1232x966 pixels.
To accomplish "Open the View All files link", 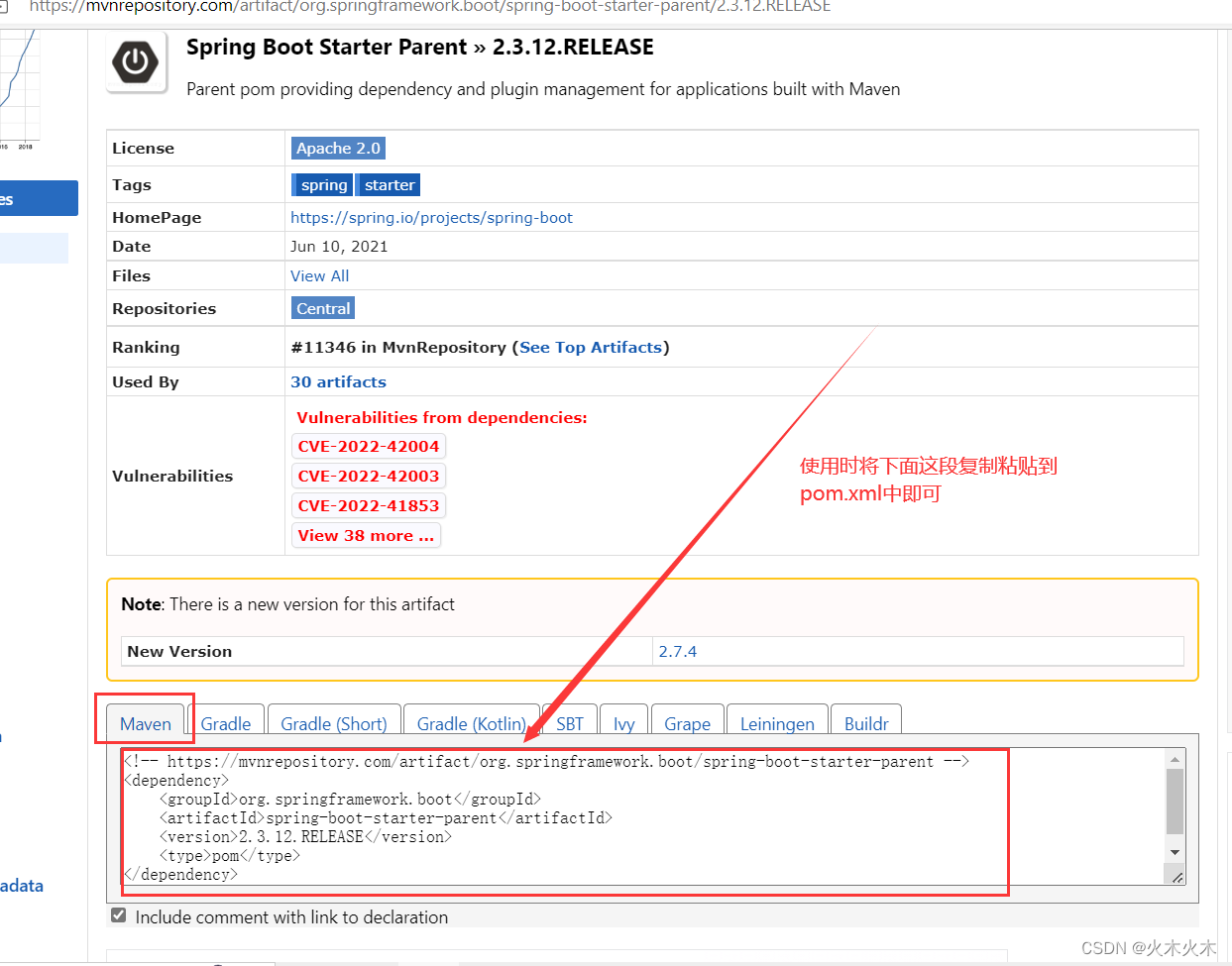I will point(319,275).
